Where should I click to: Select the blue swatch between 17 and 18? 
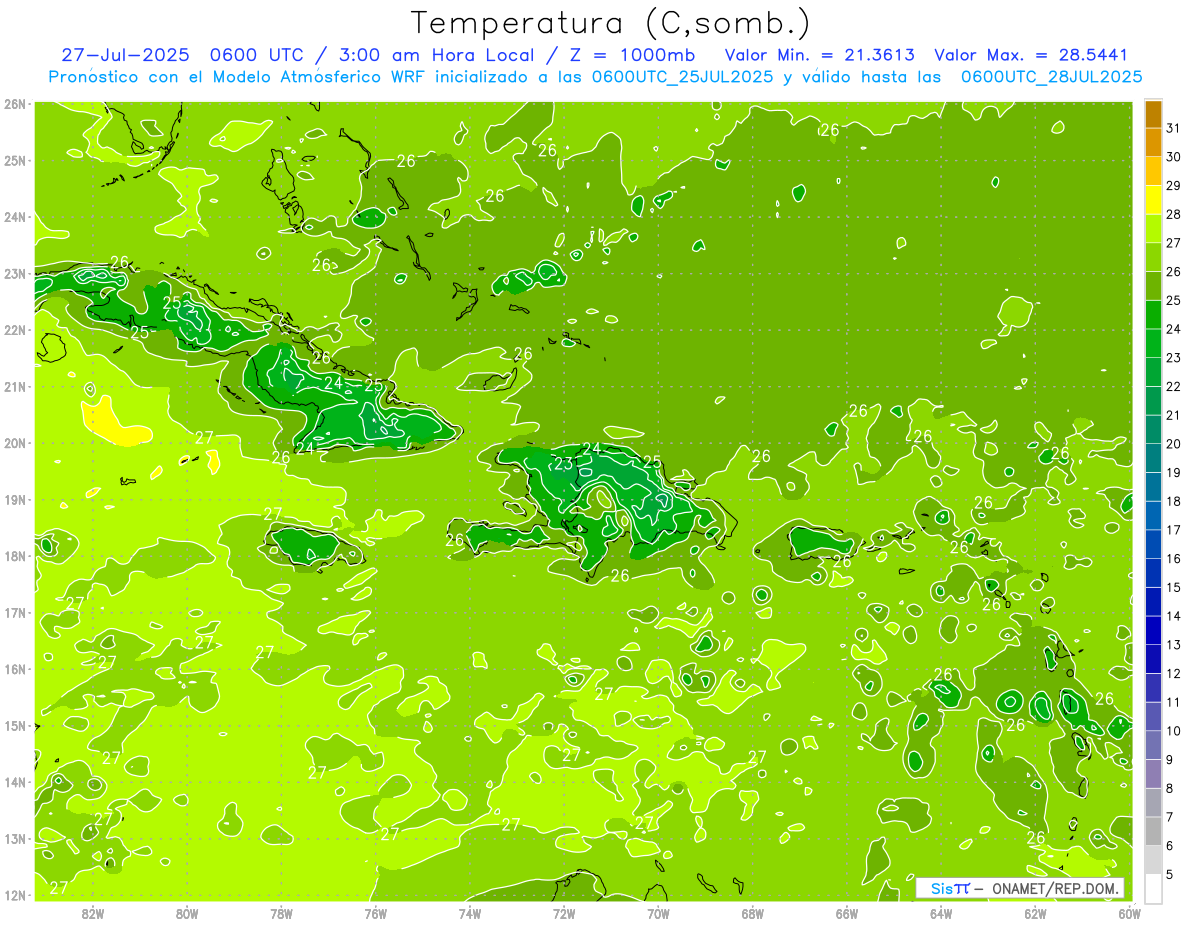click(1153, 515)
